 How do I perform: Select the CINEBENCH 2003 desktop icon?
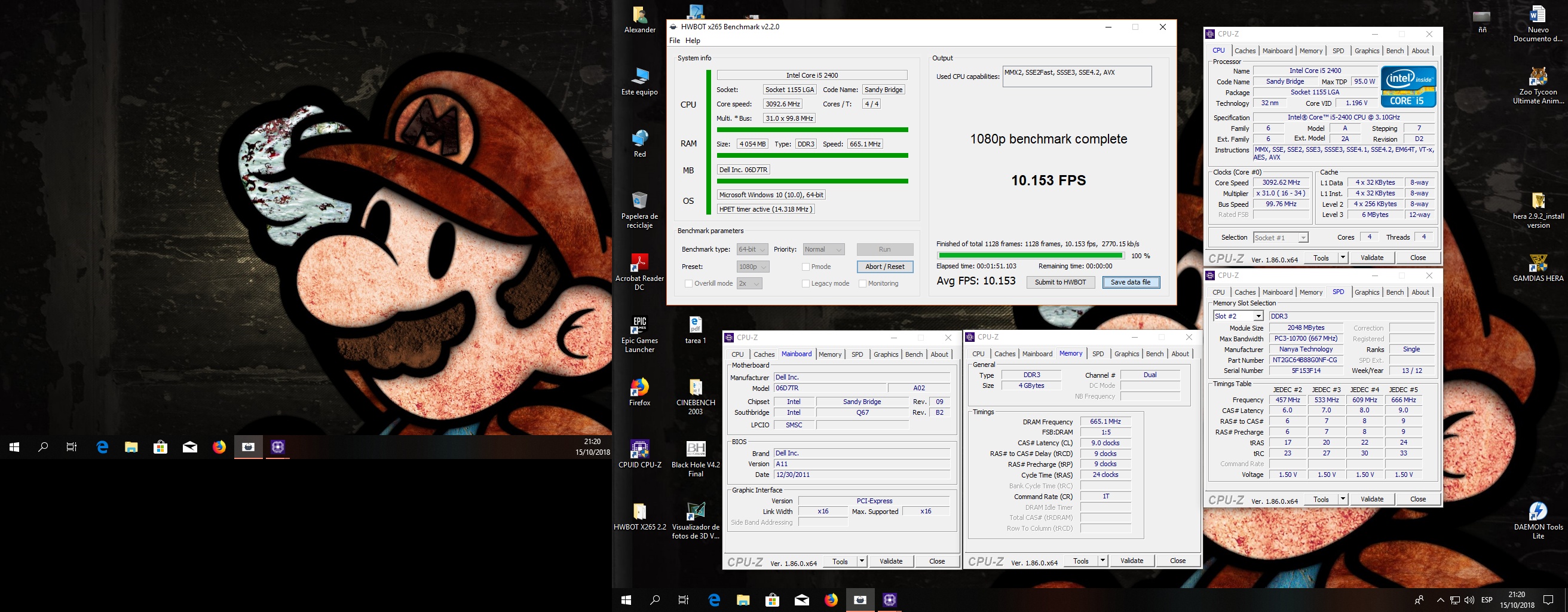tap(696, 396)
